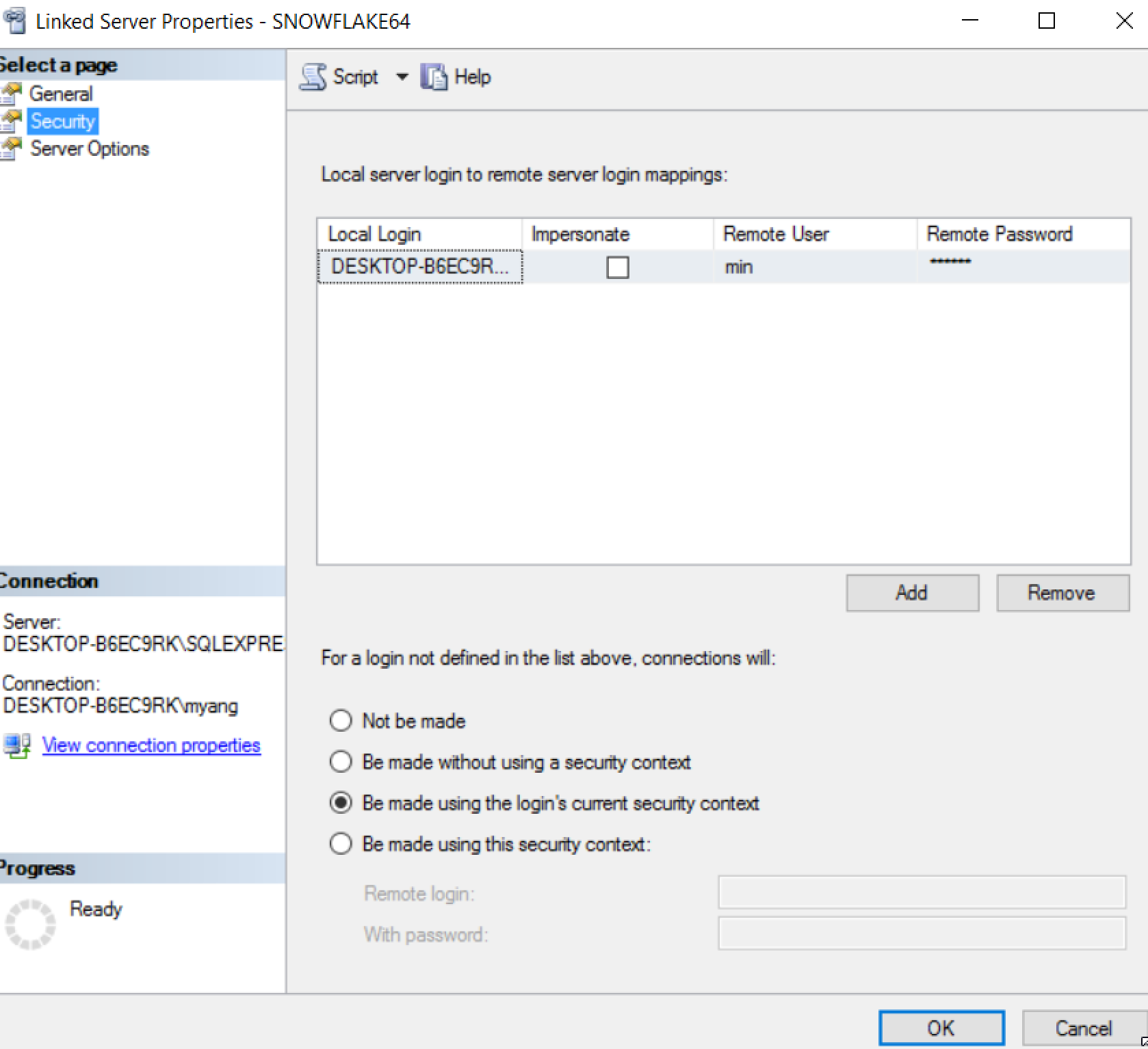
Task: Select the General page icon
Action: tap(11, 94)
